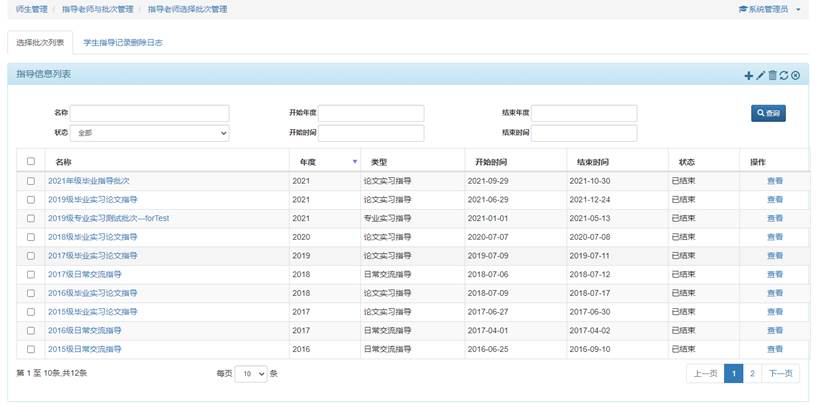Screen dimensions: 817x408
Task: Open the 状态 dropdown showing 全部
Action: click(x=150, y=133)
